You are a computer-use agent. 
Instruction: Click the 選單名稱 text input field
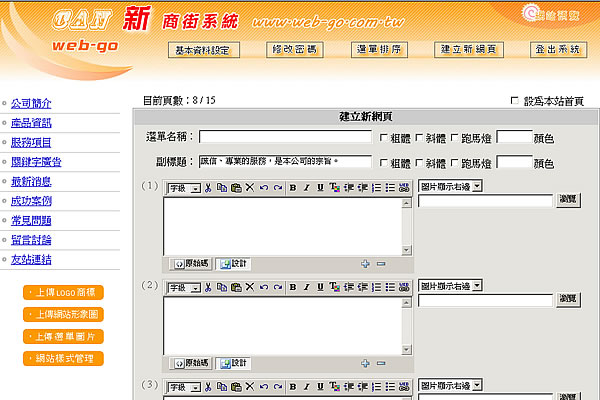point(285,137)
